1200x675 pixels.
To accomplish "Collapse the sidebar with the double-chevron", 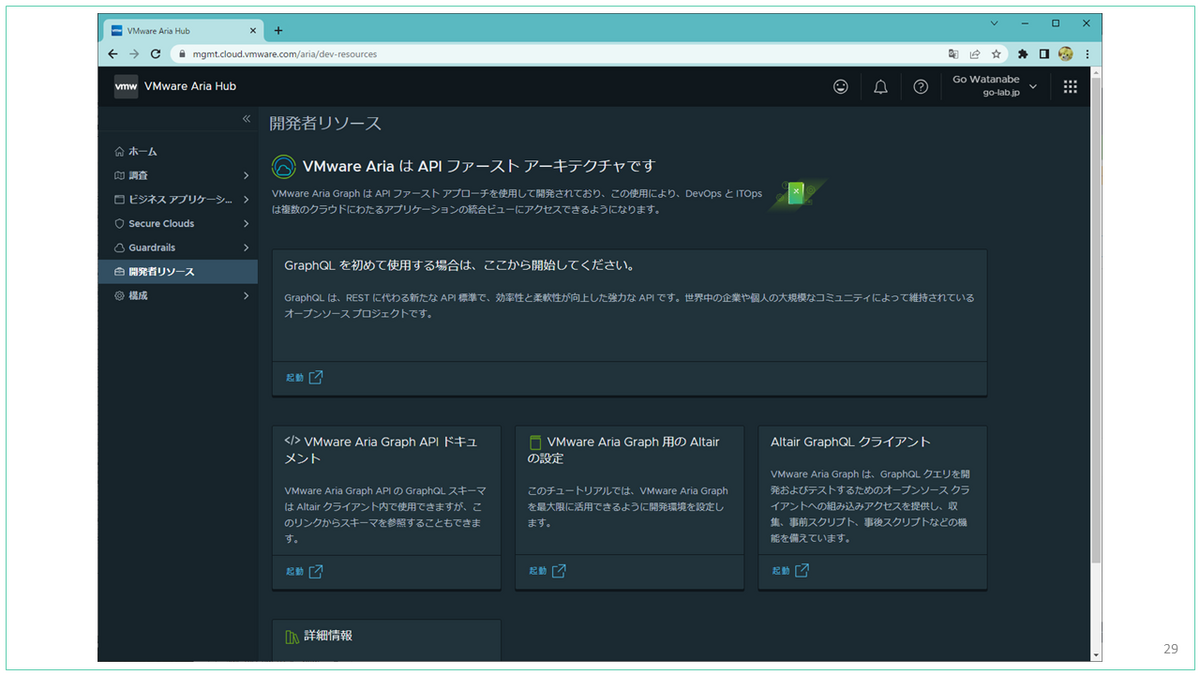I will click(x=247, y=119).
